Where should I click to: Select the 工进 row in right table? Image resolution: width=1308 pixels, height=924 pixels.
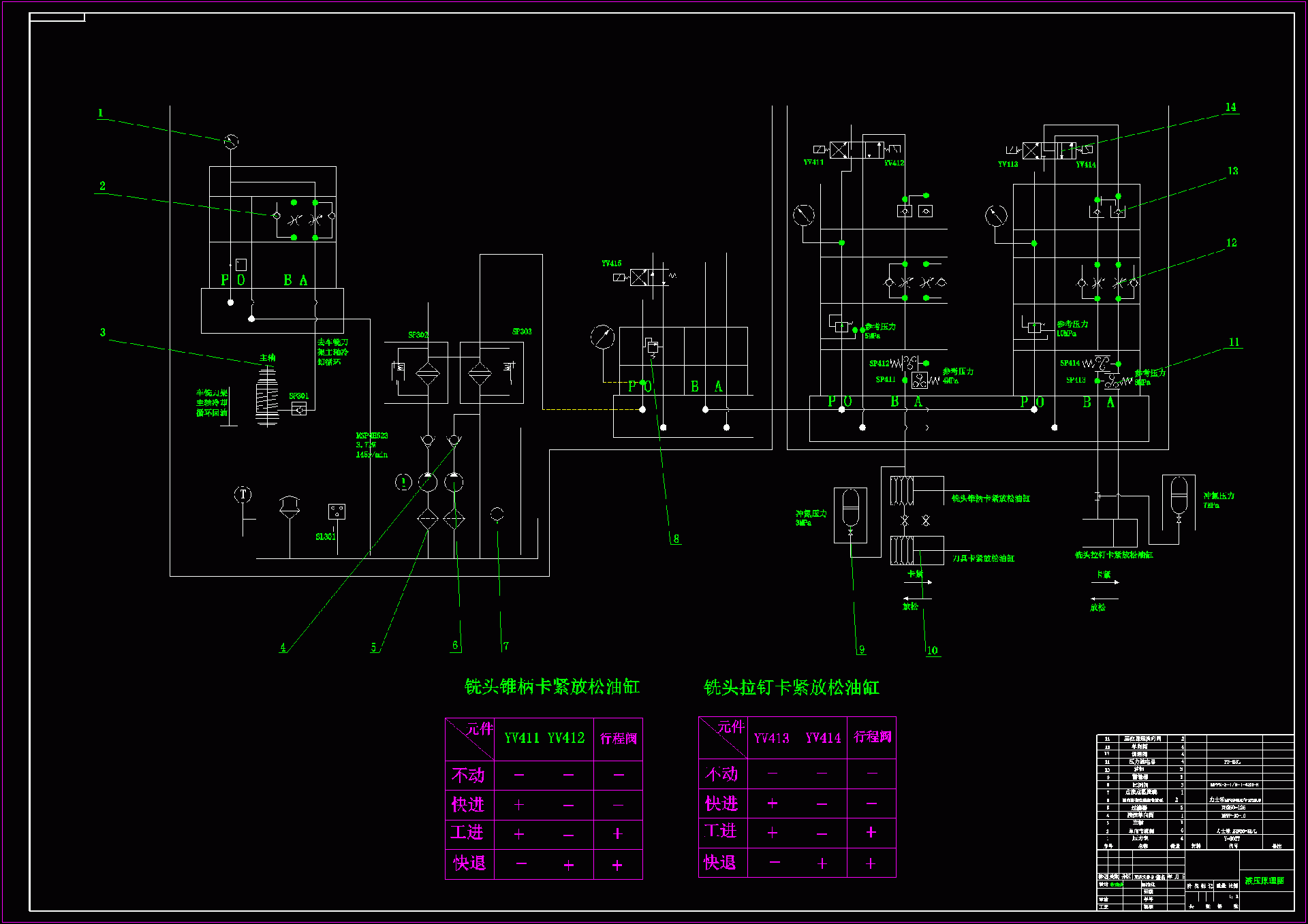[721, 831]
